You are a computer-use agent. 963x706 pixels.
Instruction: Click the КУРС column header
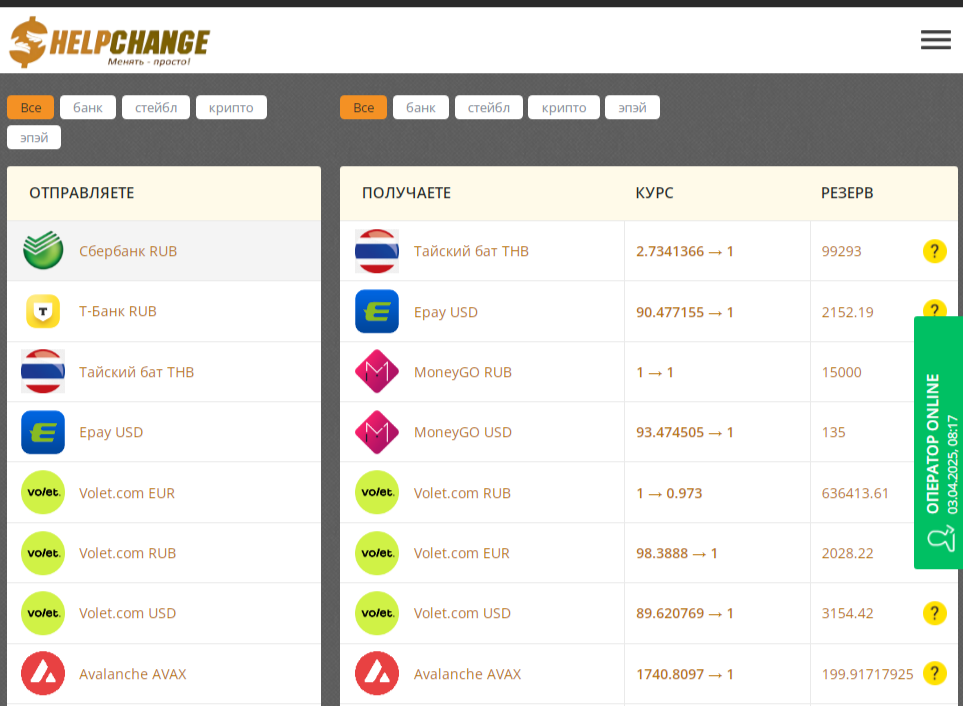pos(654,193)
